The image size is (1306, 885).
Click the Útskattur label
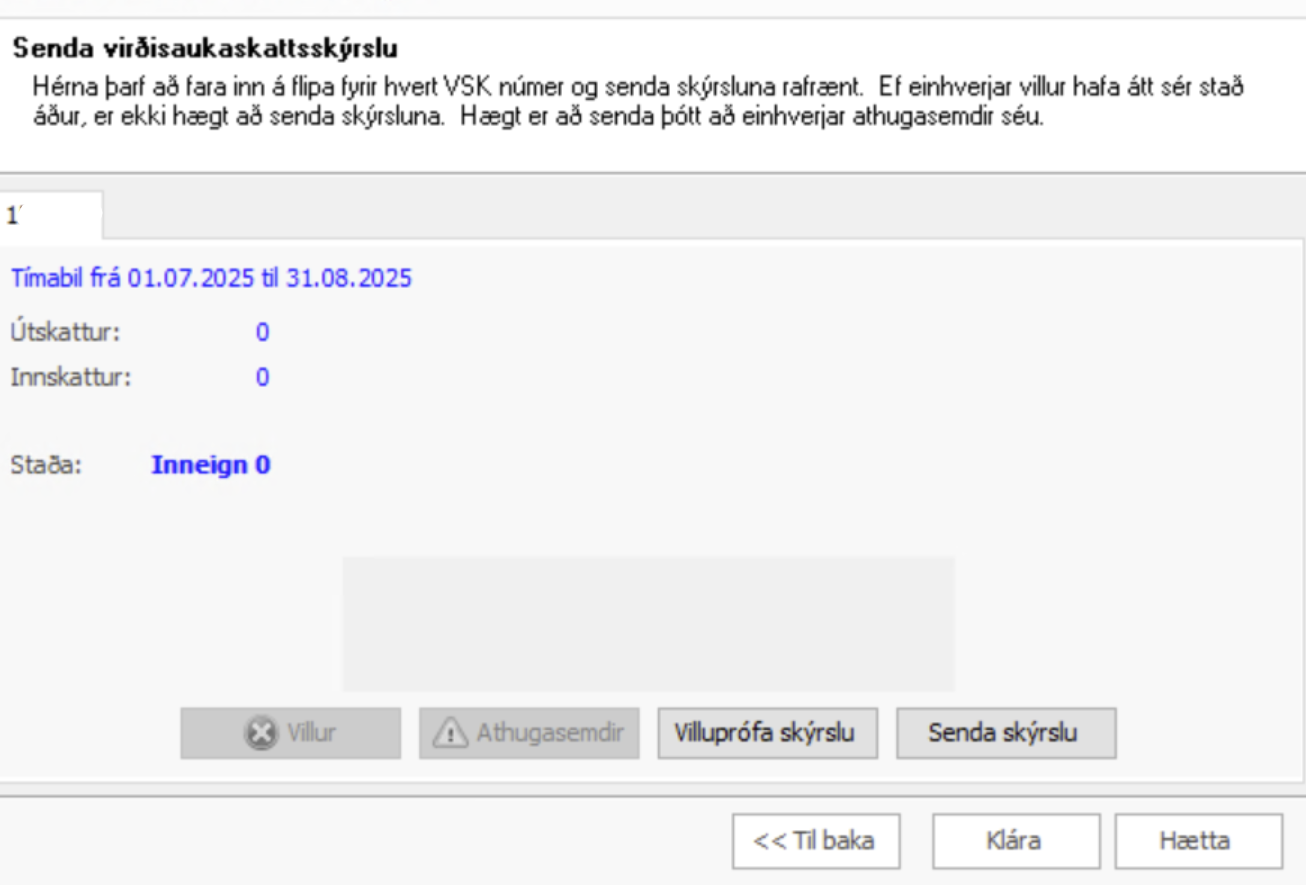pyautogui.click(x=65, y=332)
